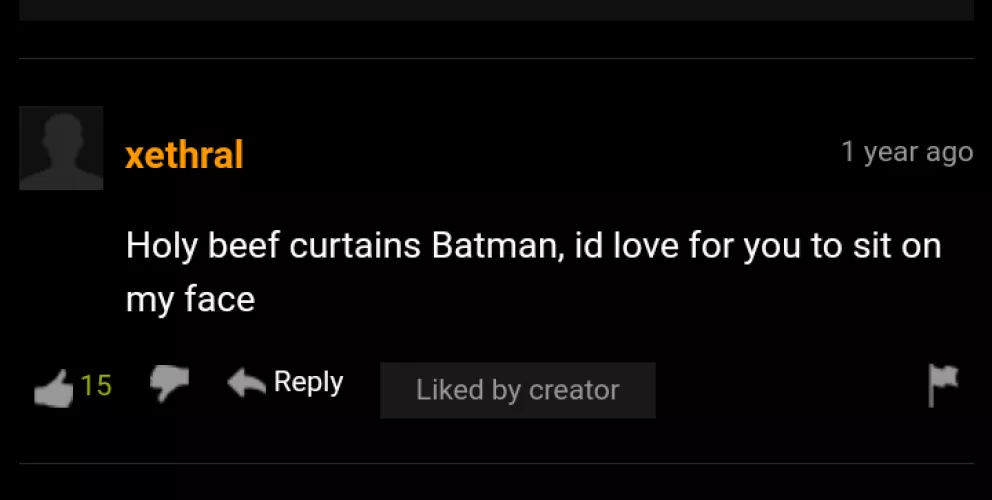This screenshot has width=992, height=500.
Task: Click the thumbs down icon
Action: (169, 383)
